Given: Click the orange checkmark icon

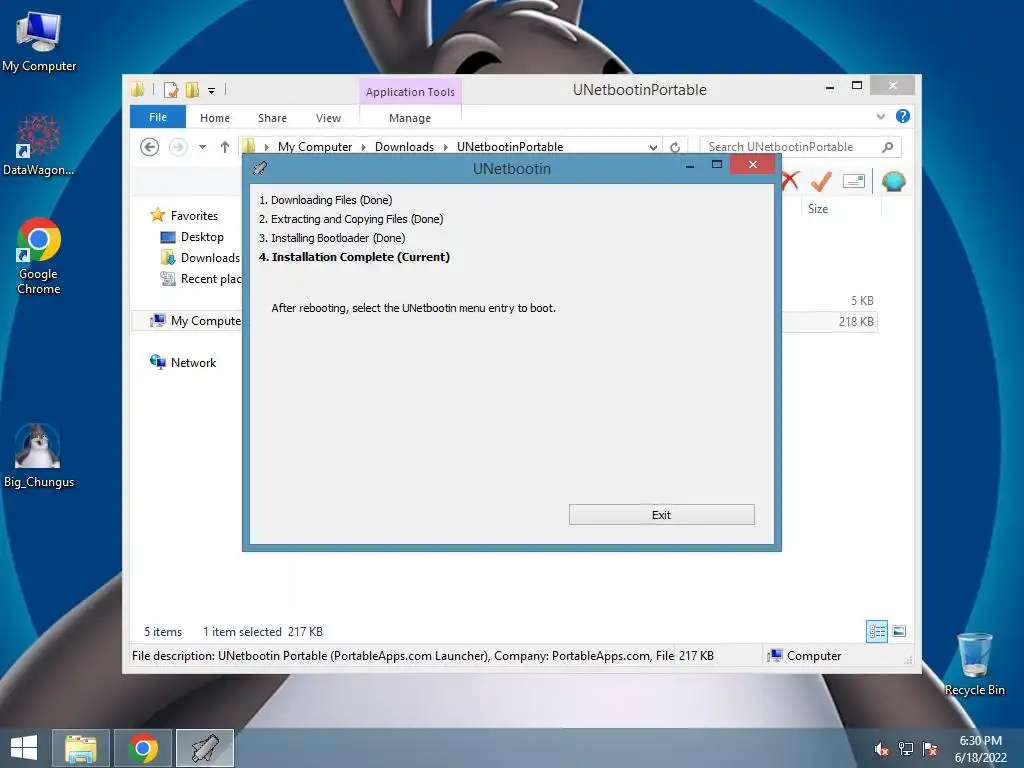Looking at the screenshot, I should tap(821, 181).
